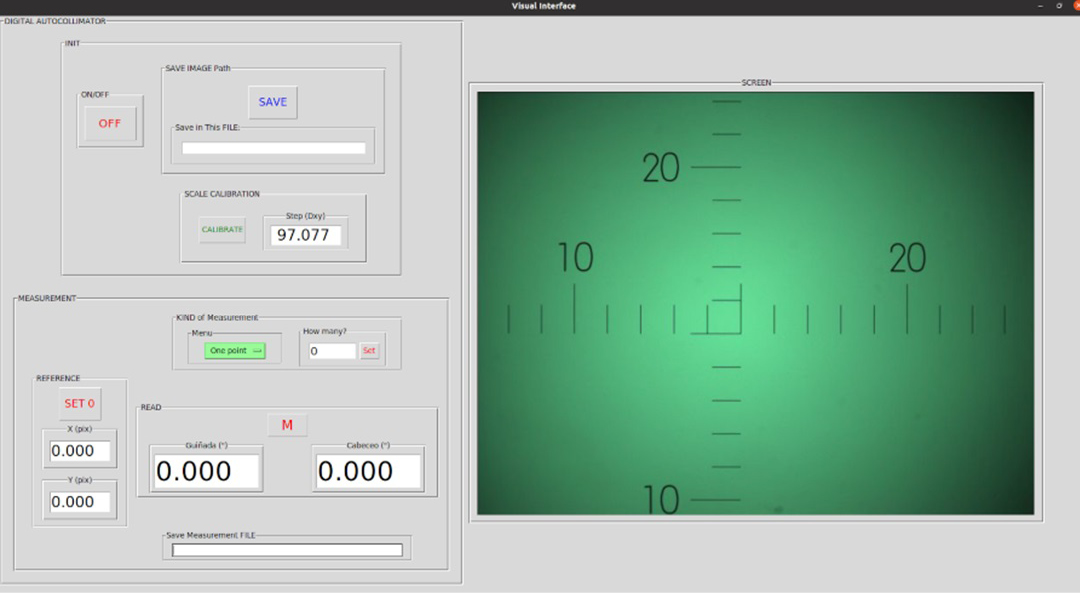The image size is (1080, 593).
Task: Focus the 'Save in This FILE' field
Action: 273,148
